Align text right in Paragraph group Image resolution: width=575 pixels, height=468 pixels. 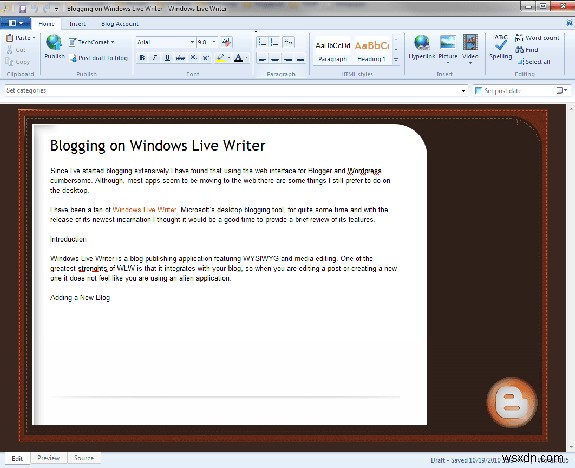pyautogui.click(x=288, y=59)
